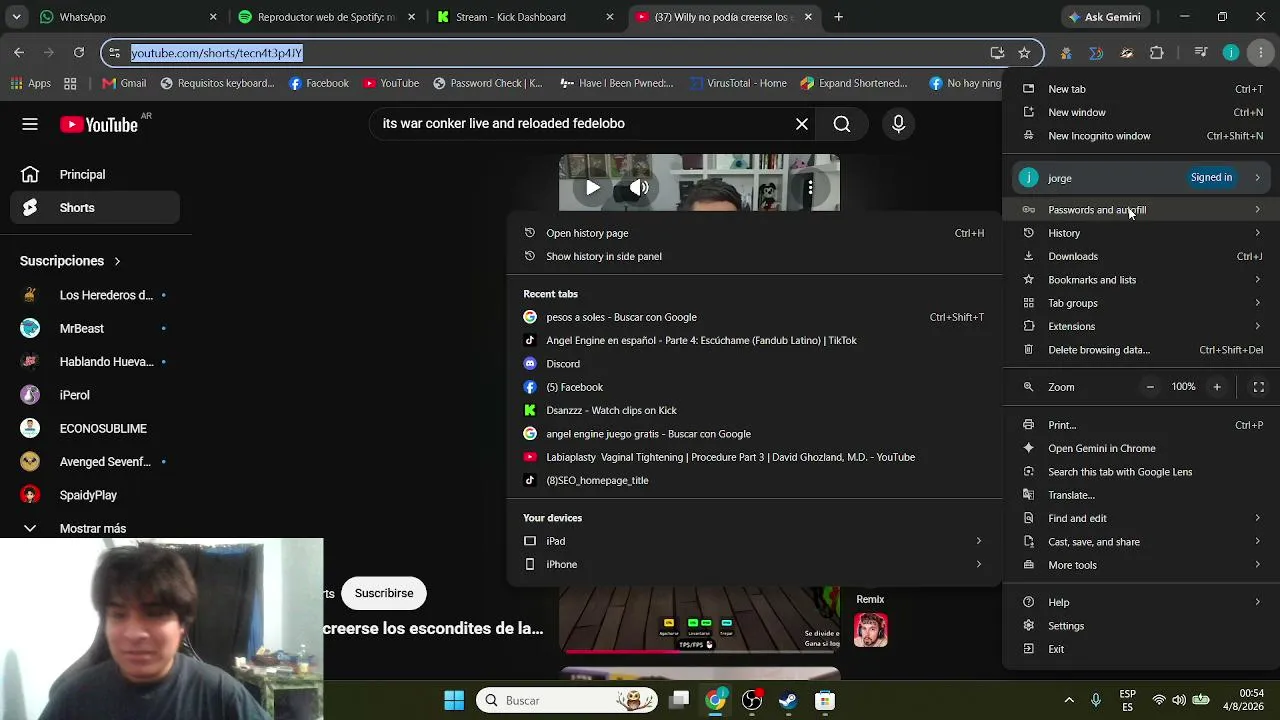Play the Shorts video
This screenshot has width=1280, height=720.
(593, 187)
